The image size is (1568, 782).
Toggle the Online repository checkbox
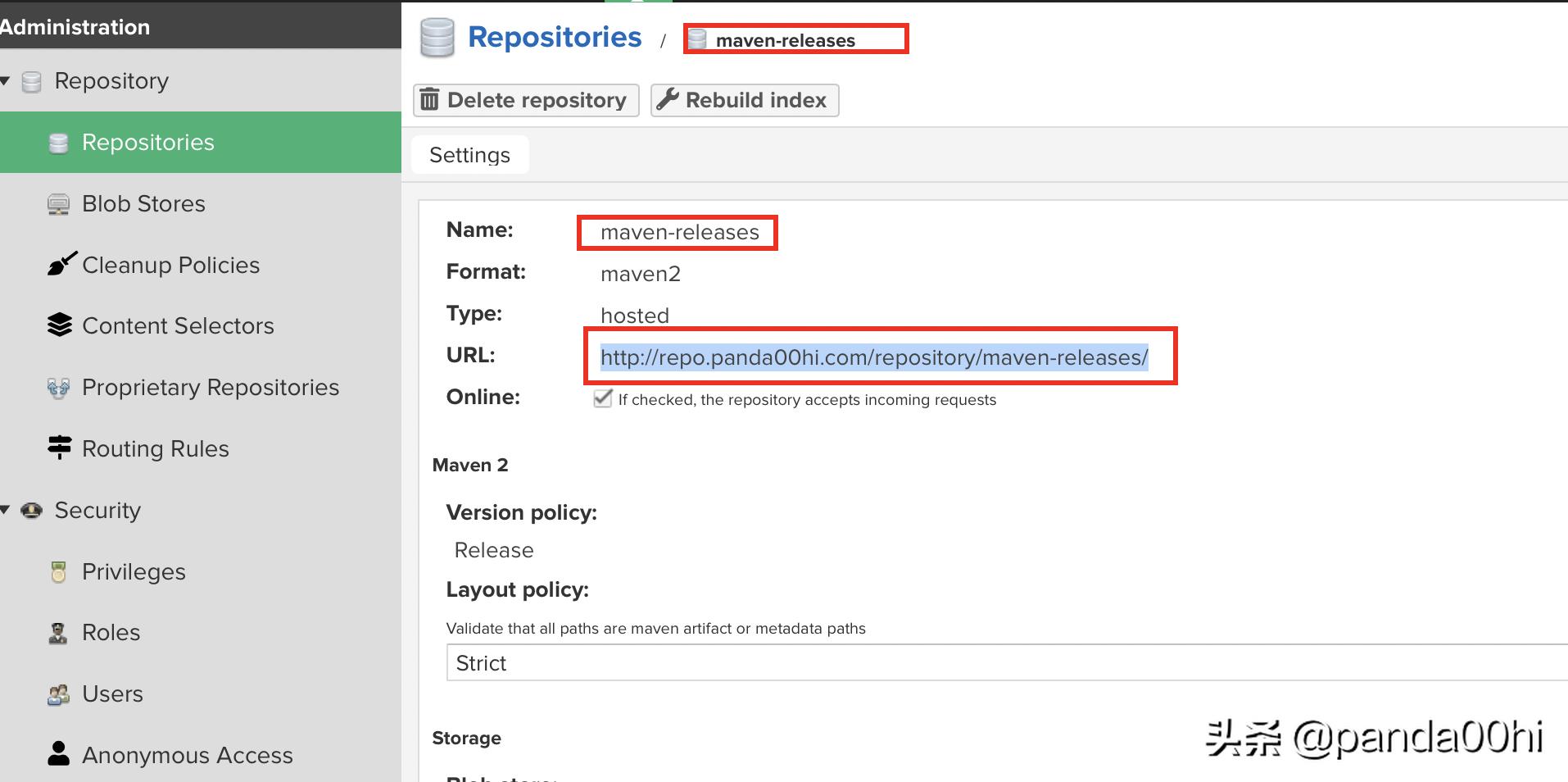(603, 399)
